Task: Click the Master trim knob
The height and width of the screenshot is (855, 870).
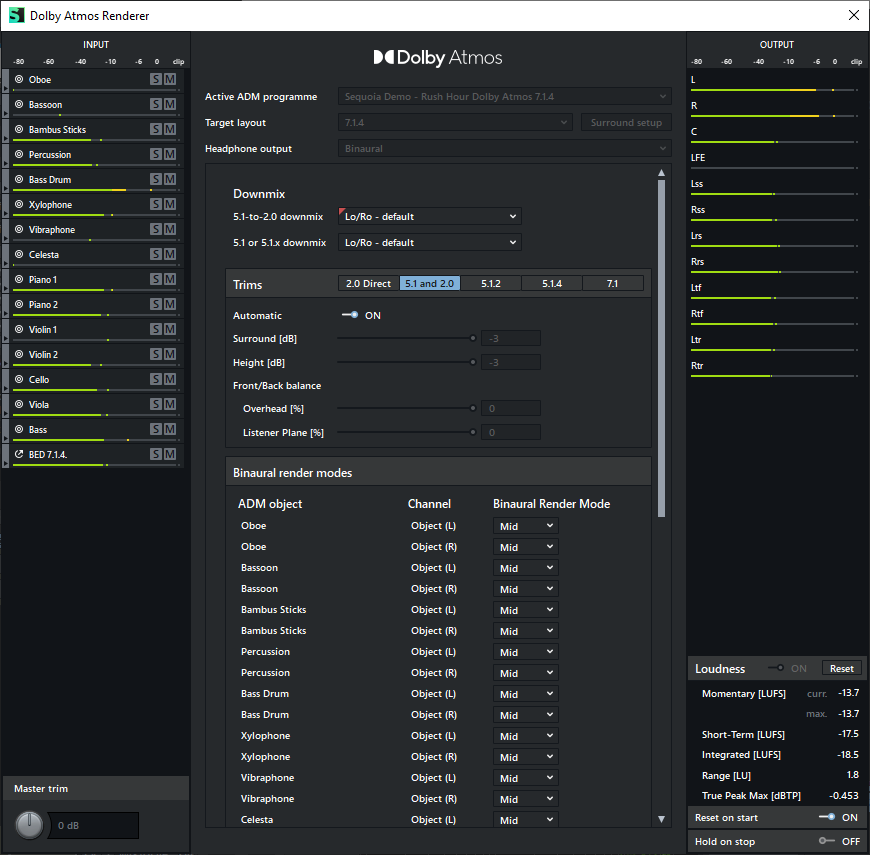Action: click(30, 825)
